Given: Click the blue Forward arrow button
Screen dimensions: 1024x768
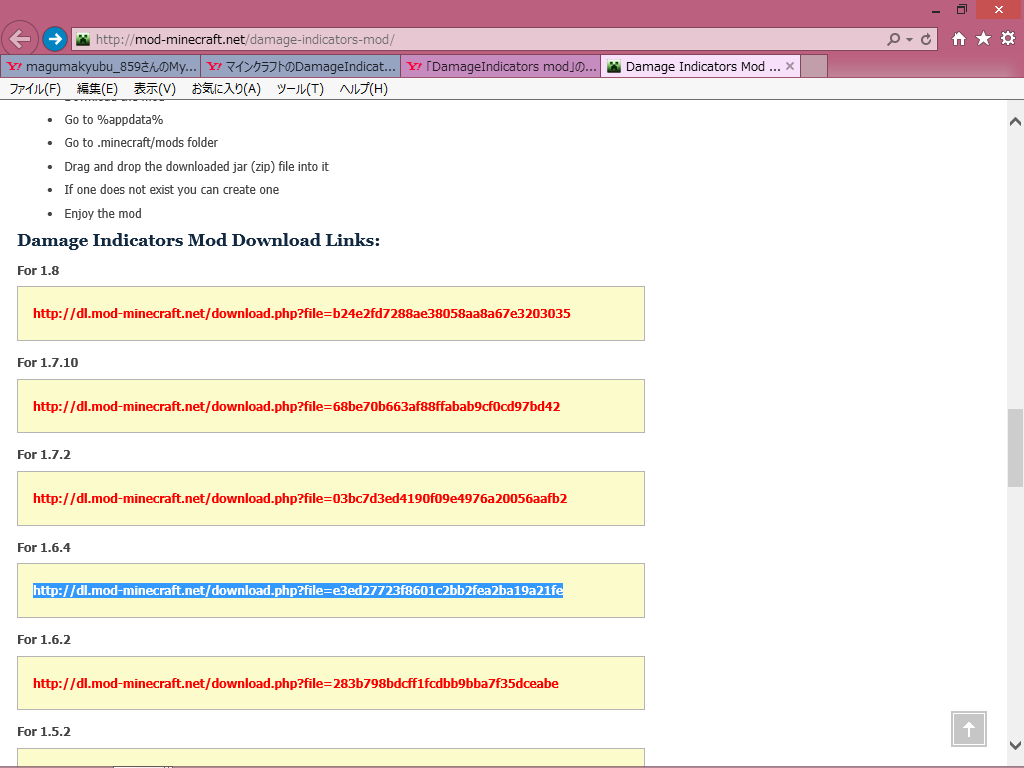Looking at the screenshot, I should point(55,39).
